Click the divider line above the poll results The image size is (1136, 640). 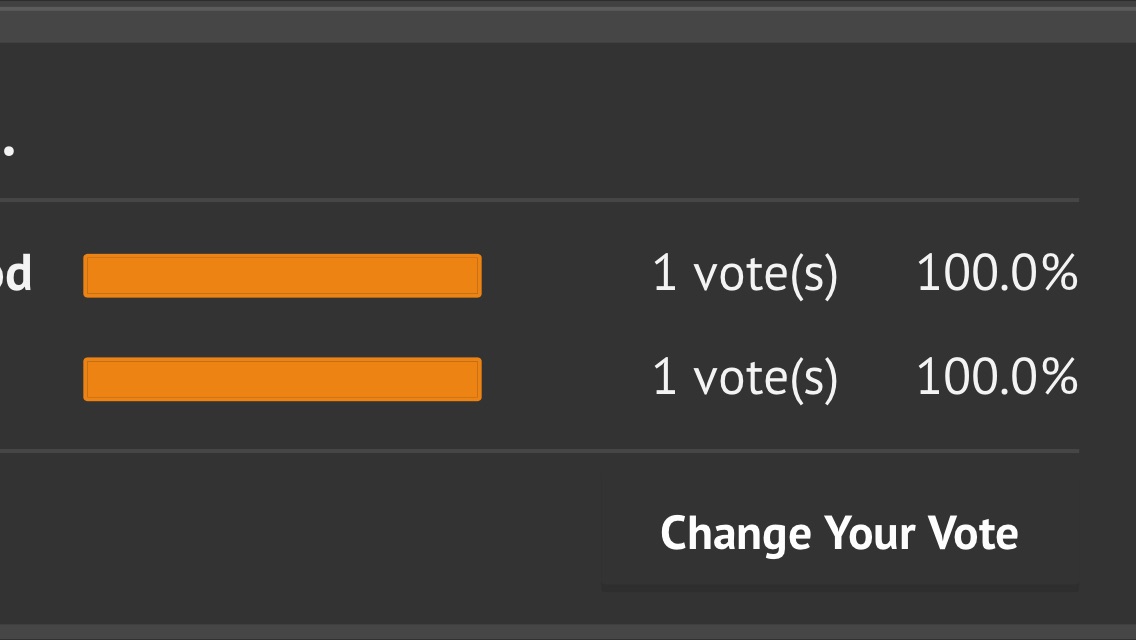[540, 200]
